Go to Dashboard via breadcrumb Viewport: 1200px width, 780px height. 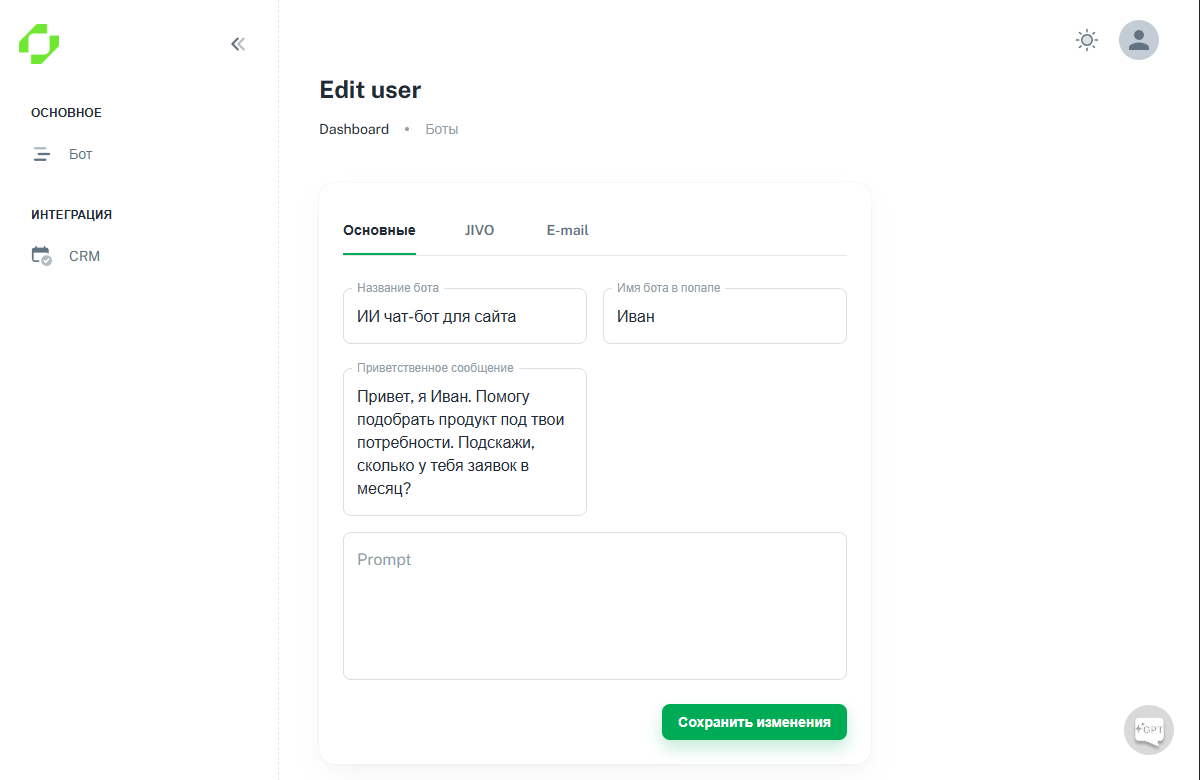pyautogui.click(x=354, y=129)
